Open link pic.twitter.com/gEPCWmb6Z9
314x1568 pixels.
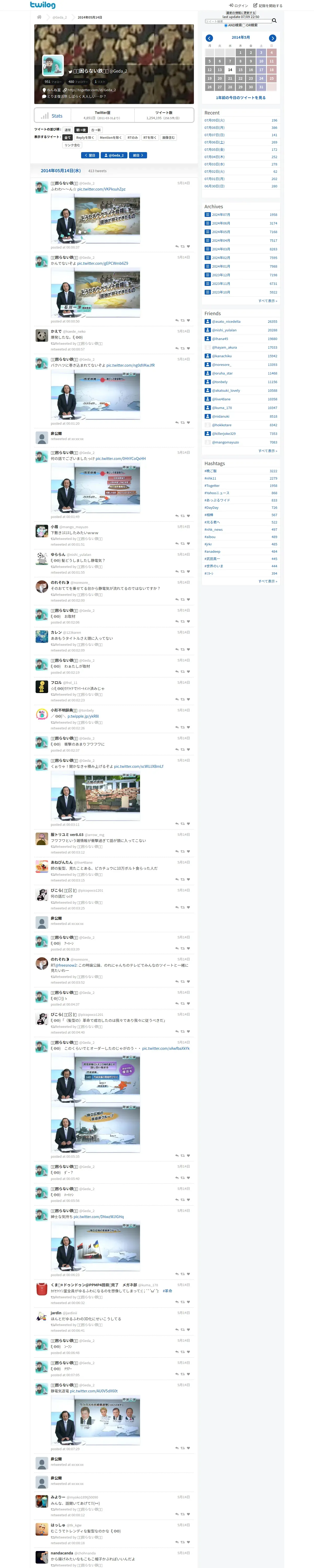(102, 264)
